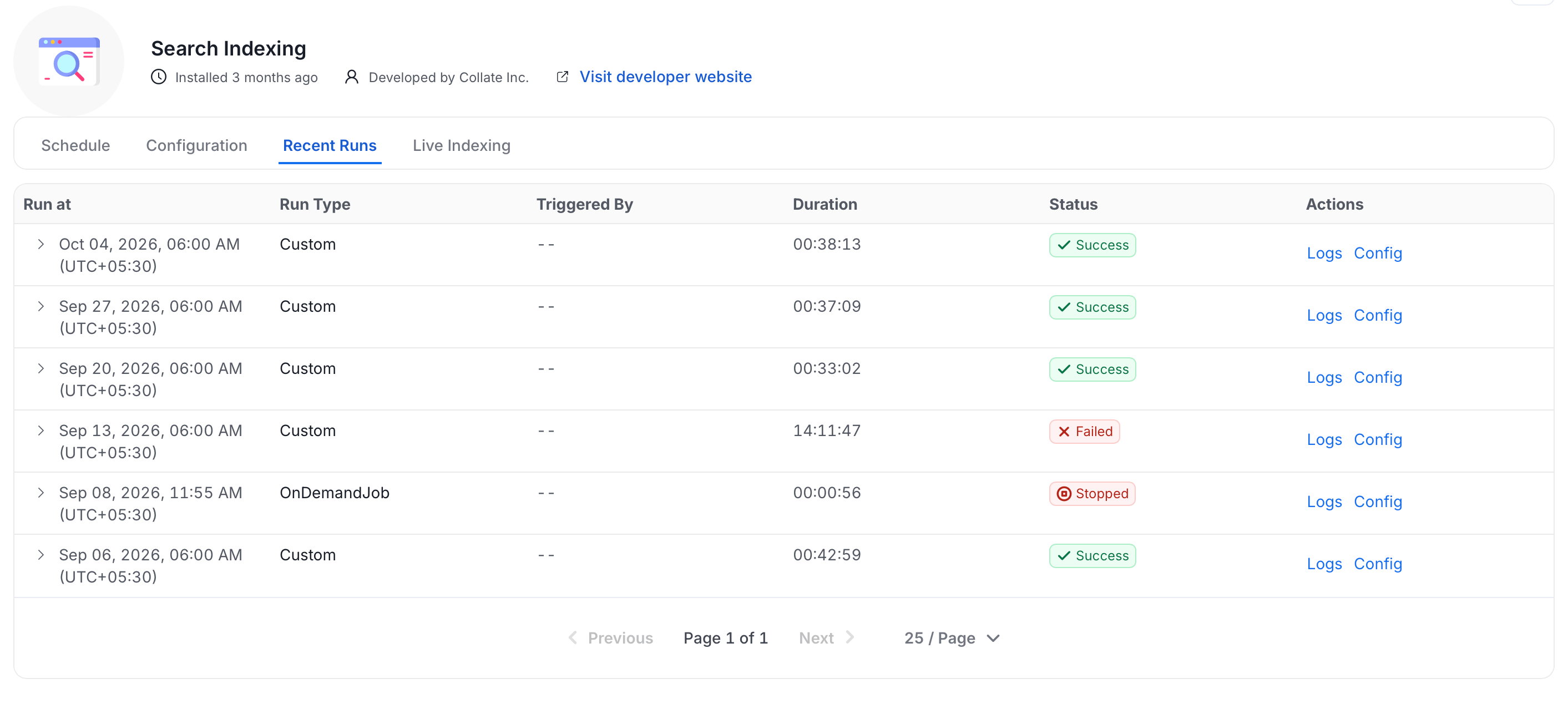
Task: Click the clock icon next to Installed
Action: coord(158,77)
